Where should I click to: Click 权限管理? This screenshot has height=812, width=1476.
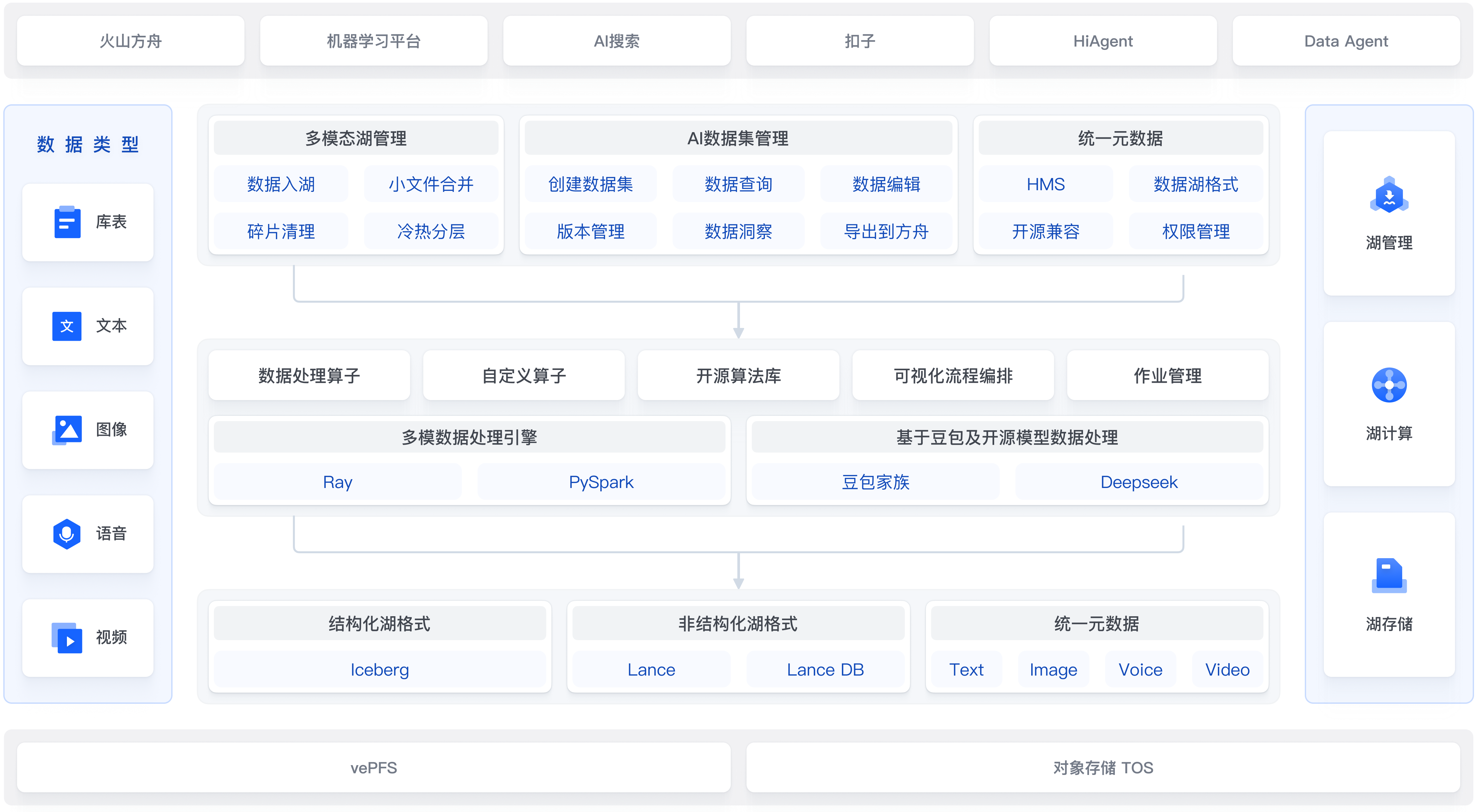1196,232
